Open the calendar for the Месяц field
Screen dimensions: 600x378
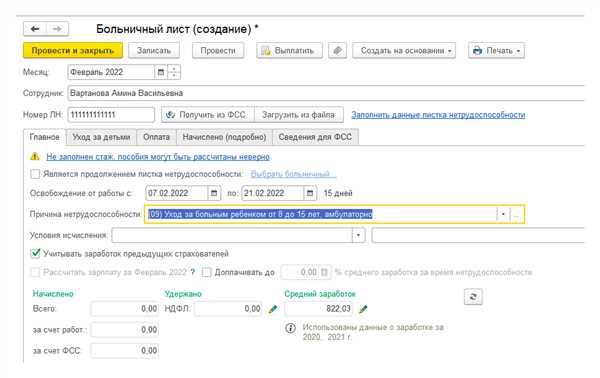pyautogui.click(x=161, y=72)
